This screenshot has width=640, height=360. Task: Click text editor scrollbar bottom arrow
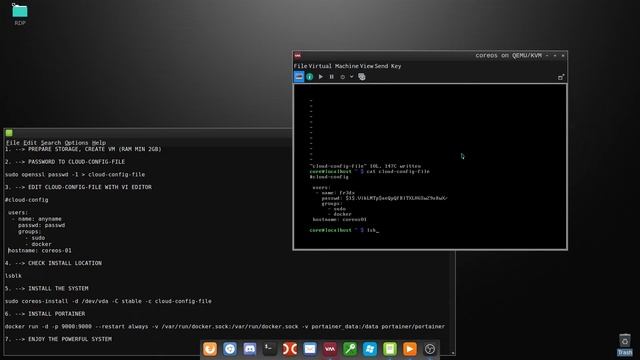tap(453, 353)
